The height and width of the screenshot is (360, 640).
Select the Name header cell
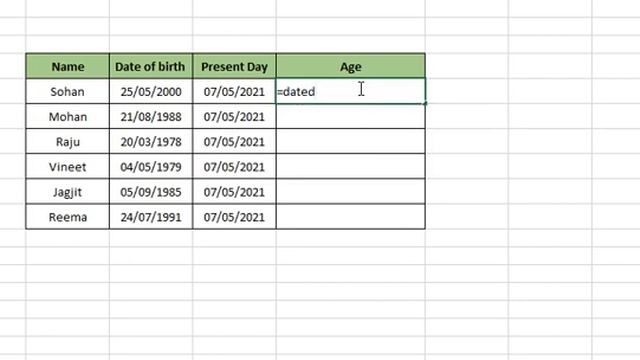point(68,66)
